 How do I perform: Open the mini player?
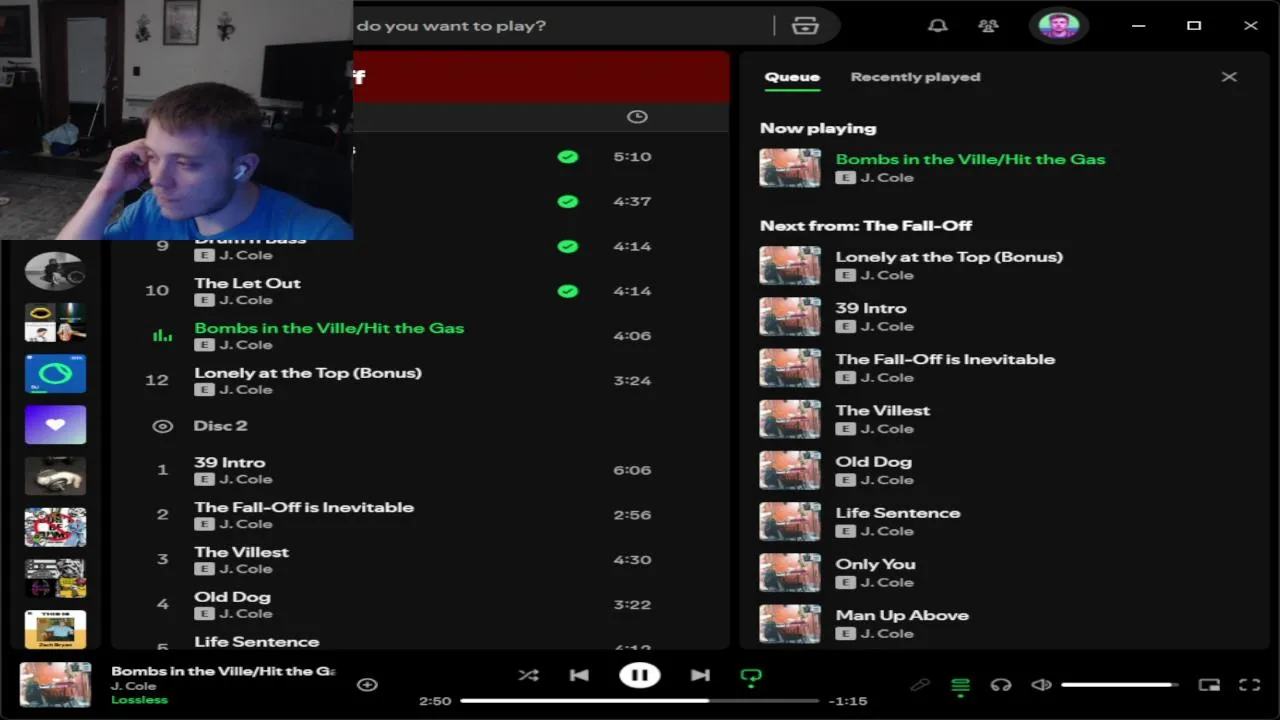pos(1209,685)
